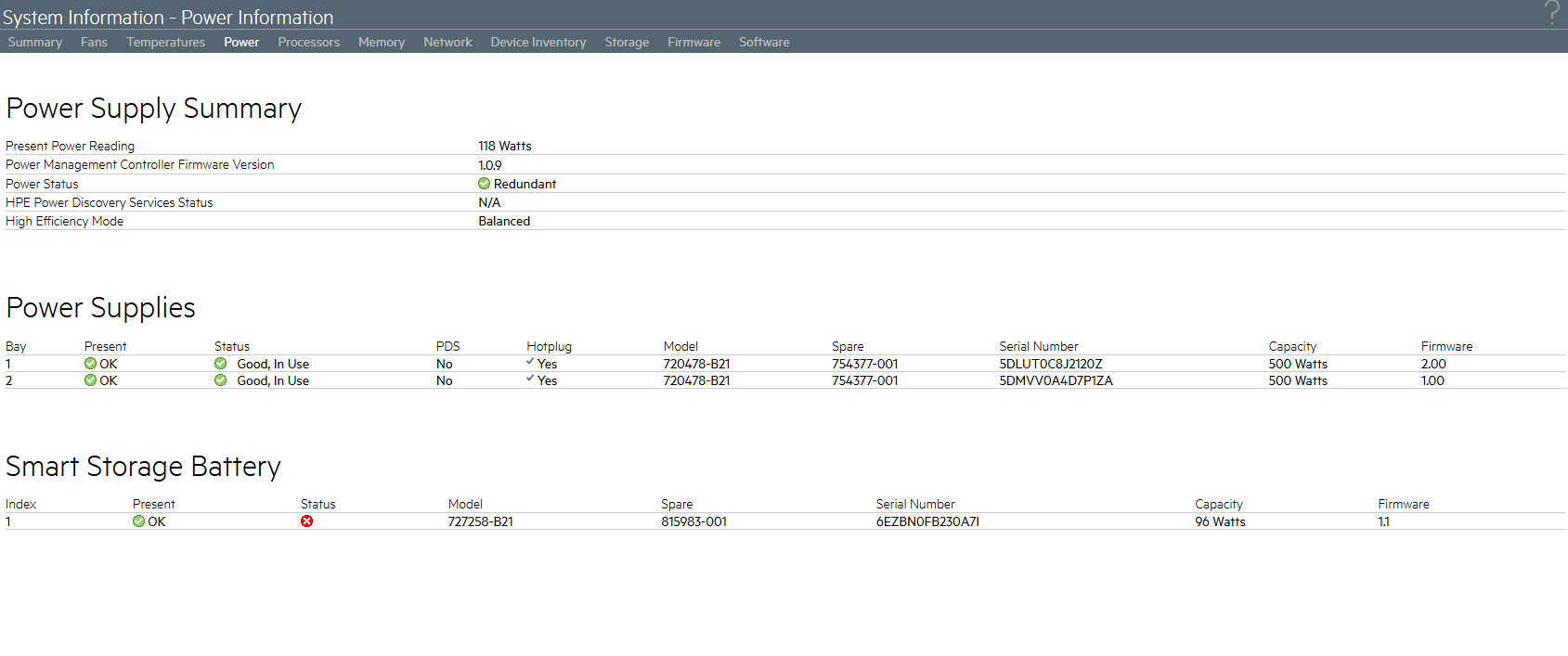Click the Power Supplies Model column header
This screenshot has width=1568, height=656.
coord(681,346)
